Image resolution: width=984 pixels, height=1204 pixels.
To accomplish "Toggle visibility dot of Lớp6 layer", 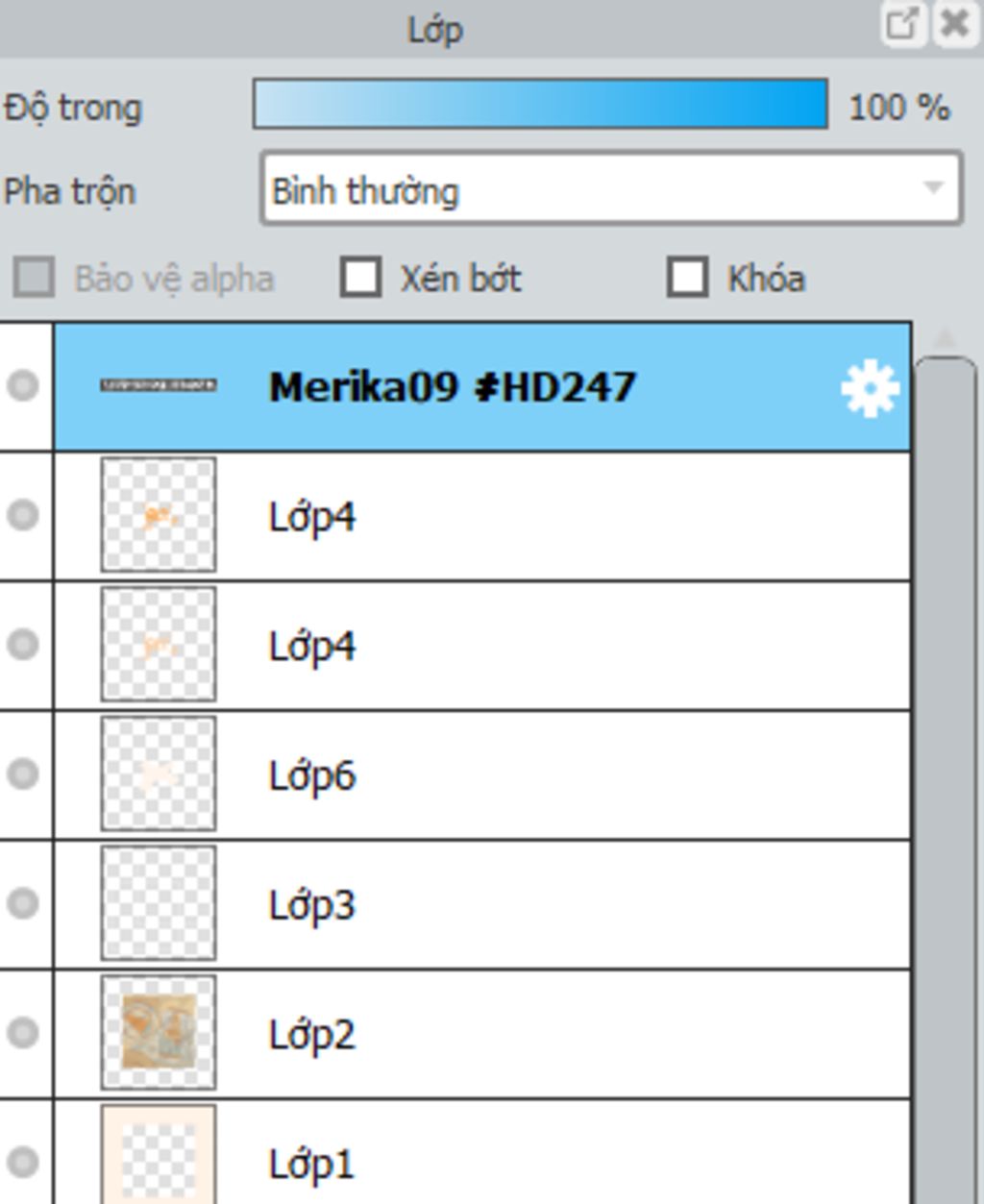I will click(x=23, y=774).
